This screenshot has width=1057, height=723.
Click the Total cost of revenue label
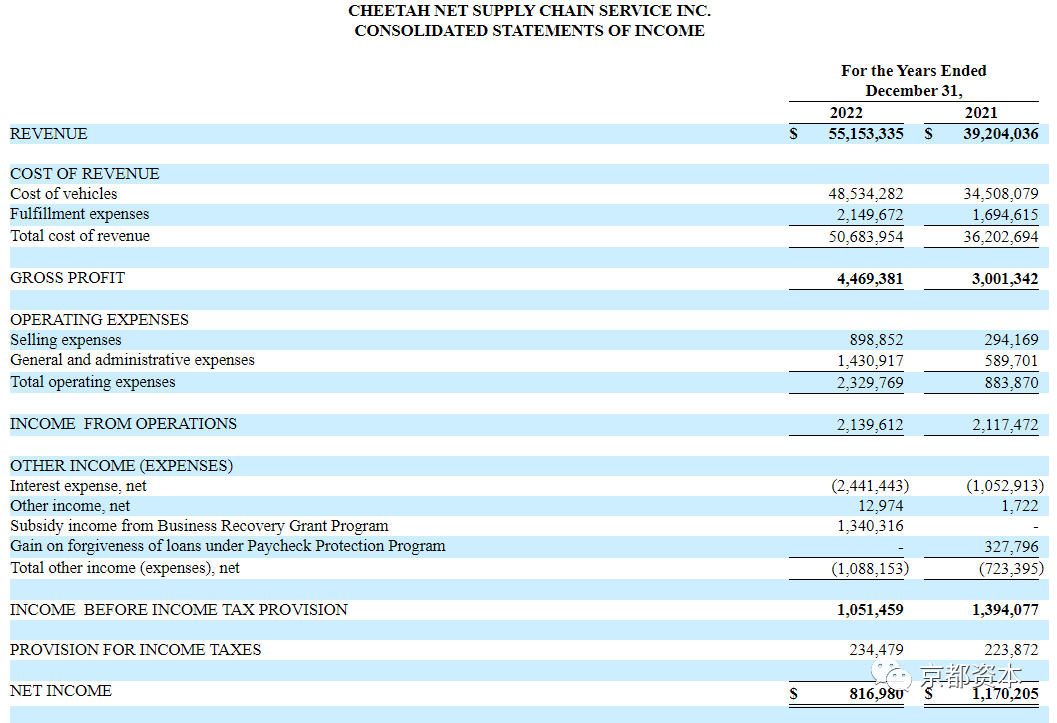click(80, 235)
